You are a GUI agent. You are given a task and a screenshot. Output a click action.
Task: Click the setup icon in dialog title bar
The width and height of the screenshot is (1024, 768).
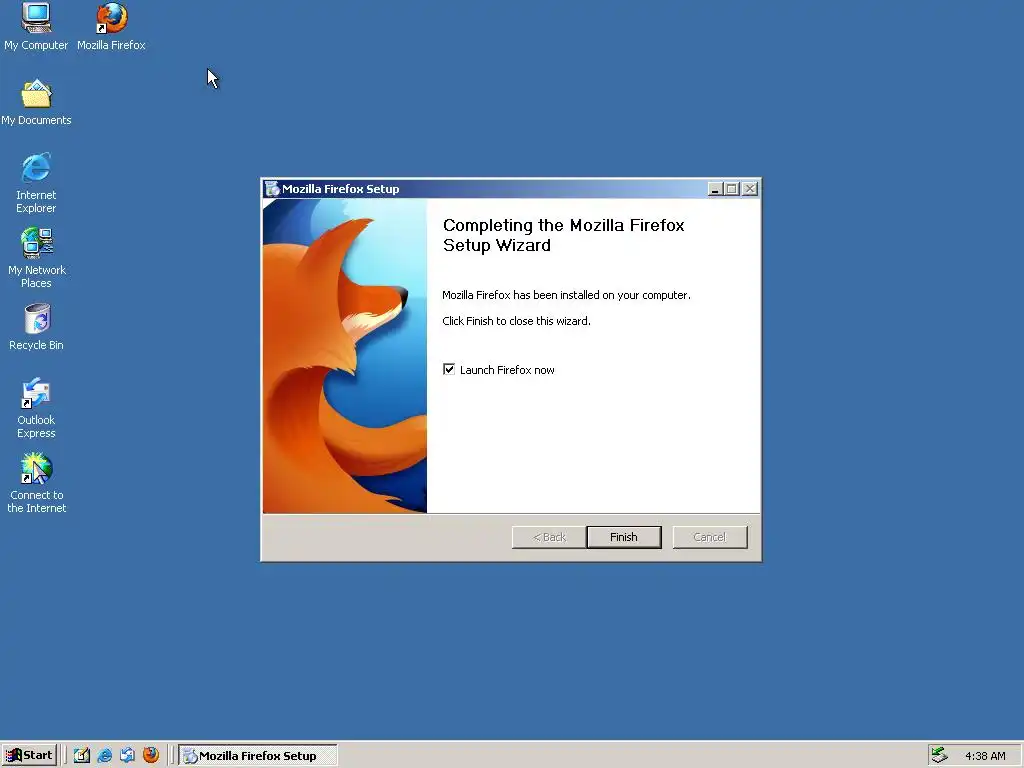click(x=272, y=189)
